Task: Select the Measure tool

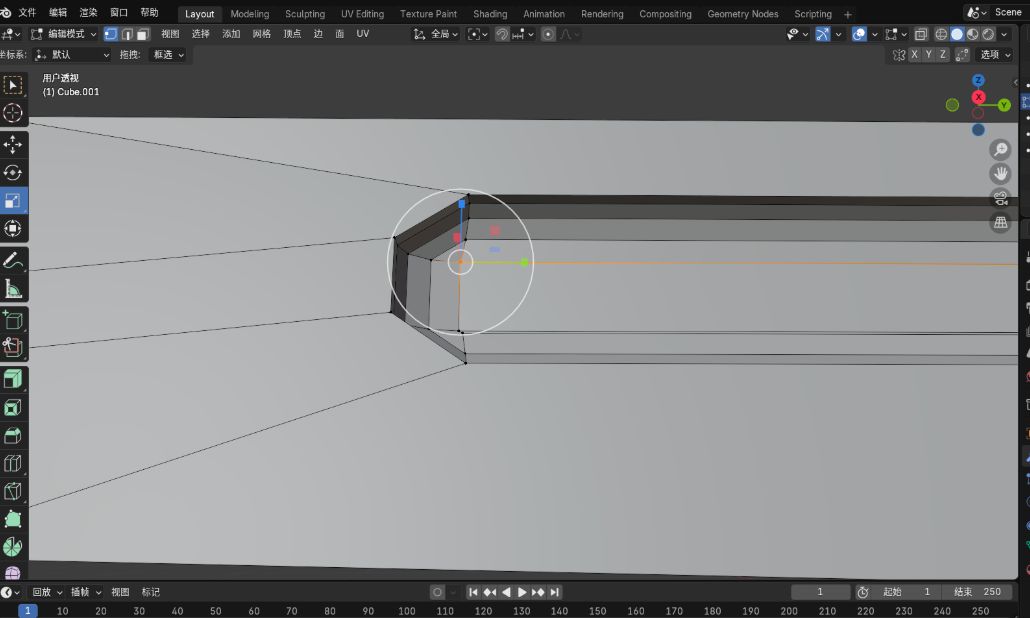Action: [x=13, y=288]
